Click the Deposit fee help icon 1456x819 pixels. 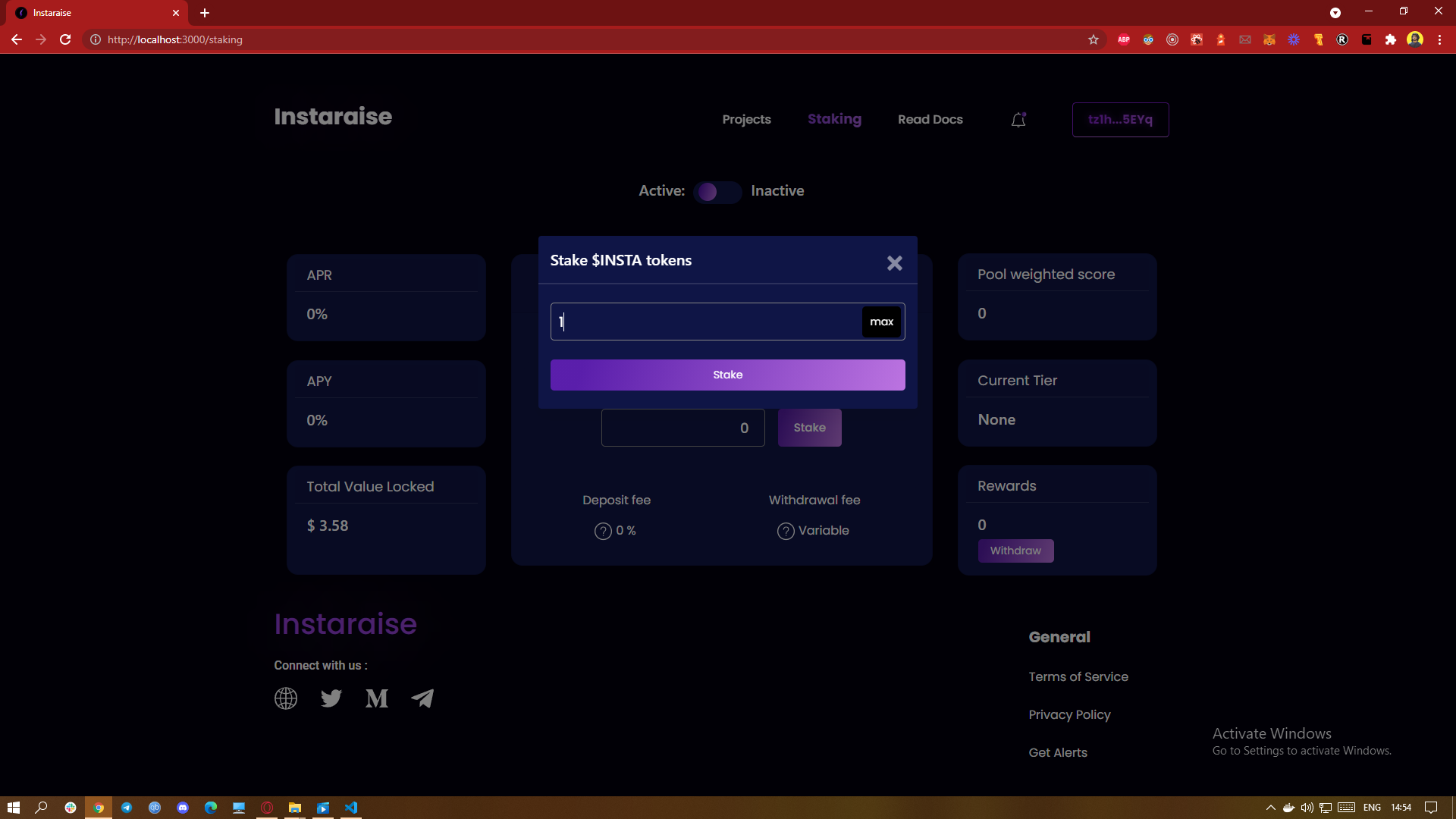(x=603, y=531)
